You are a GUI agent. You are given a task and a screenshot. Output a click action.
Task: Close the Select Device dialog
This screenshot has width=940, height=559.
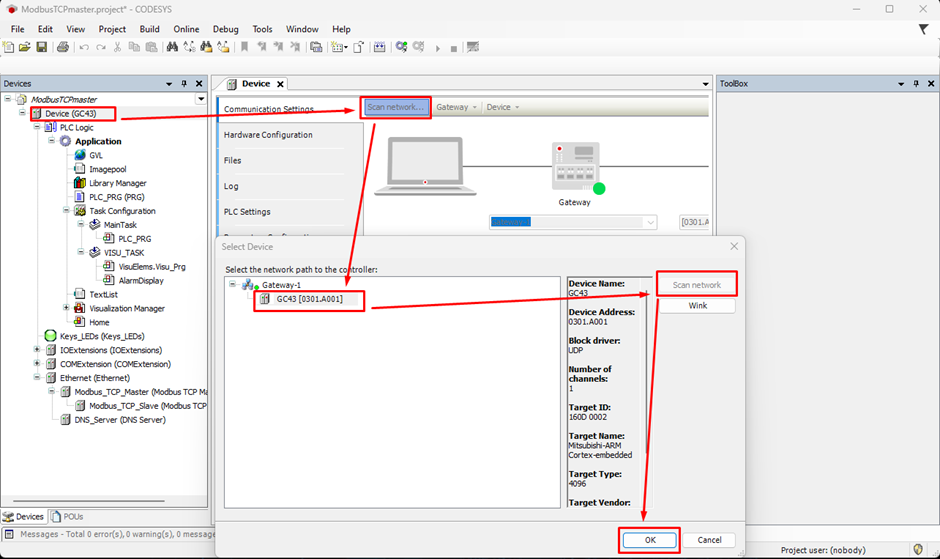coord(734,247)
